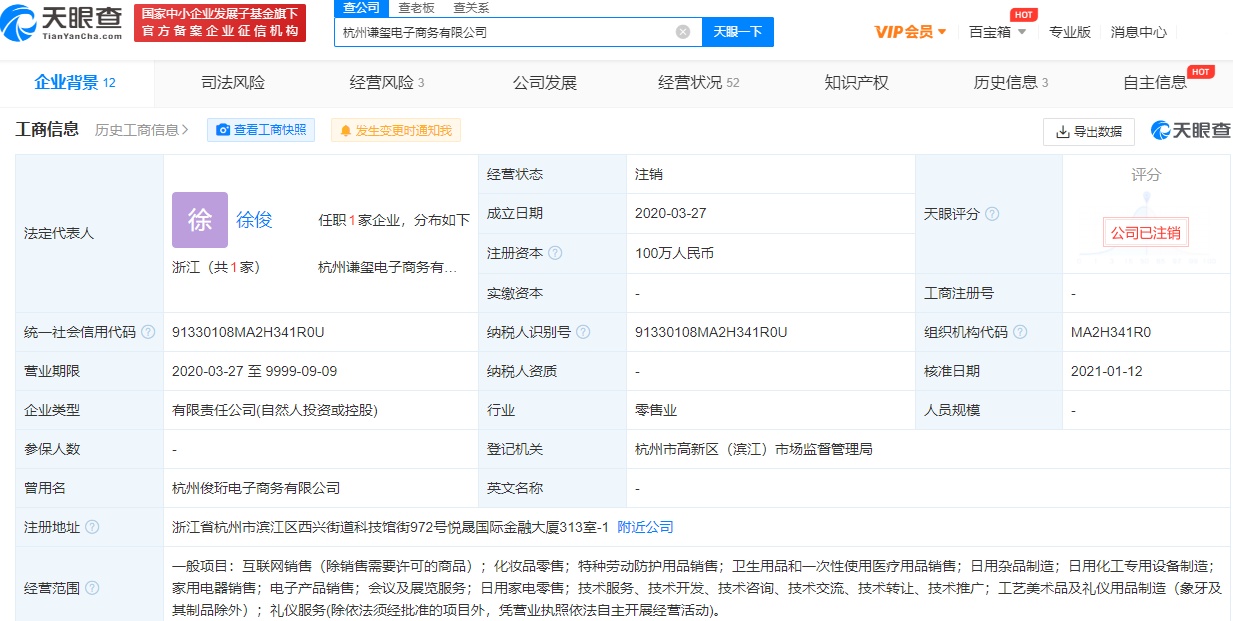Click the help icon beside 组织机构代码

coord(1020,332)
